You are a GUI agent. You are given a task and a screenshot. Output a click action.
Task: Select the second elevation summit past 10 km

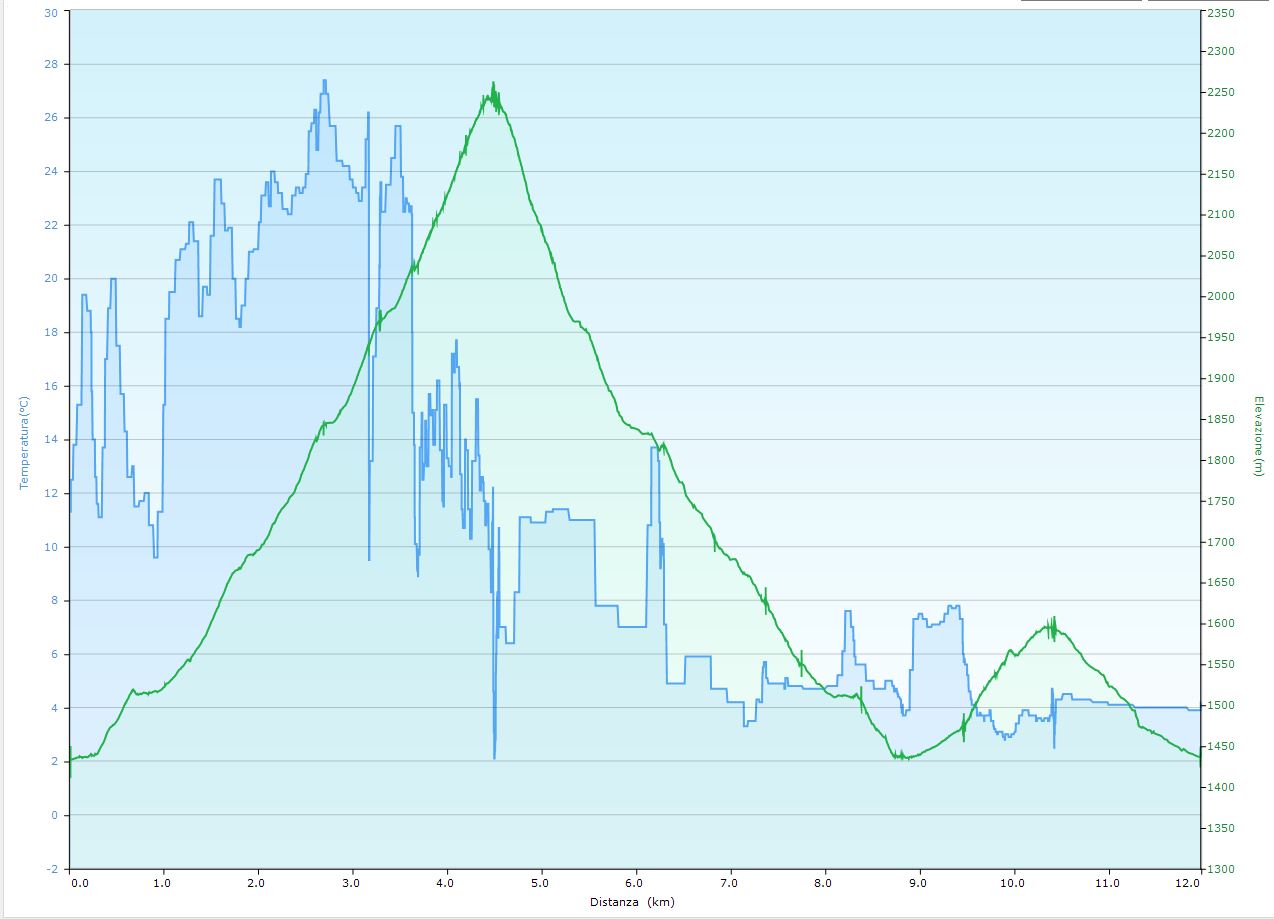(x=1051, y=624)
